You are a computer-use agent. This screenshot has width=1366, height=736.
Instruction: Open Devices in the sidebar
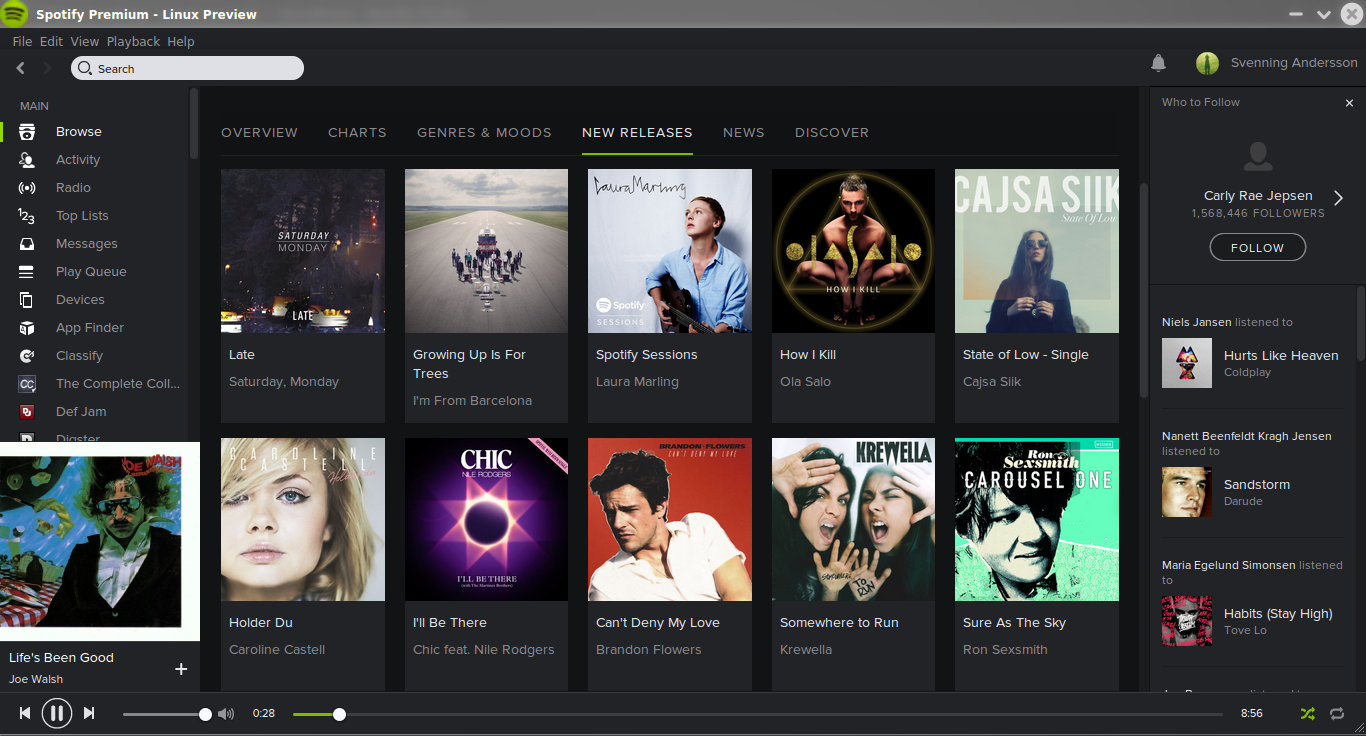point(80,300)
